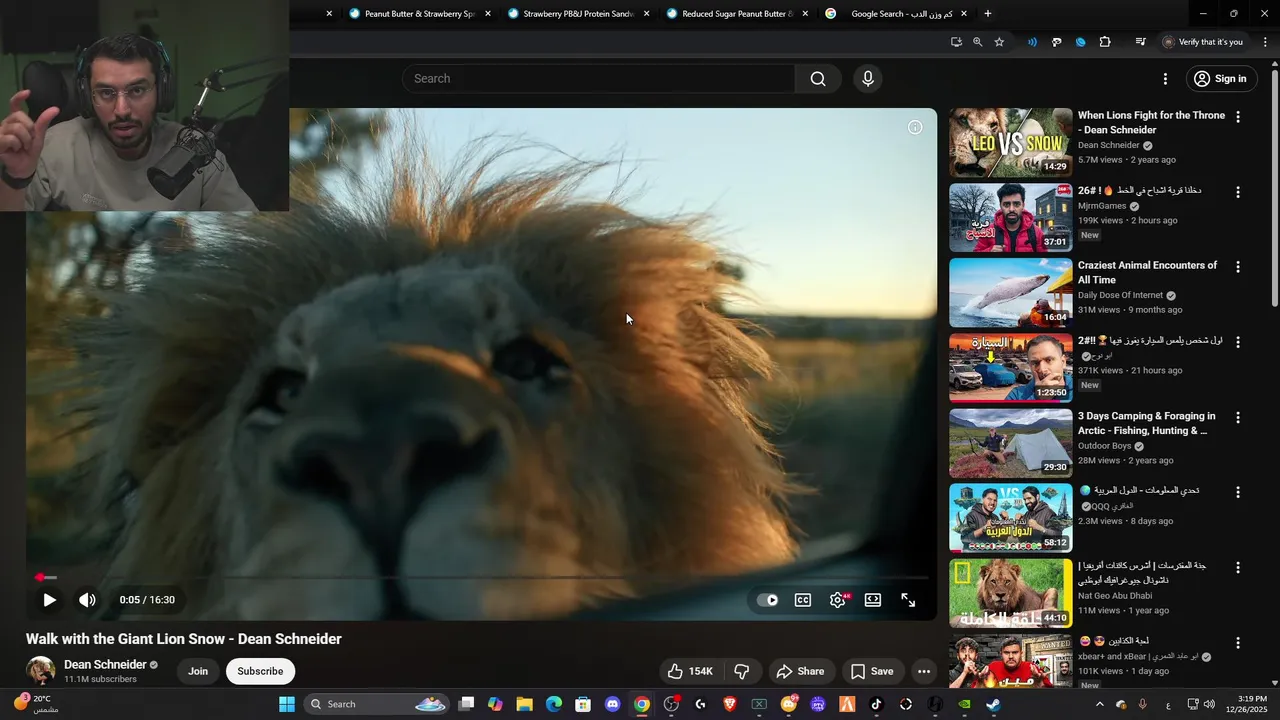Open the weather widget showing 20°C

[x=35, y=704]
